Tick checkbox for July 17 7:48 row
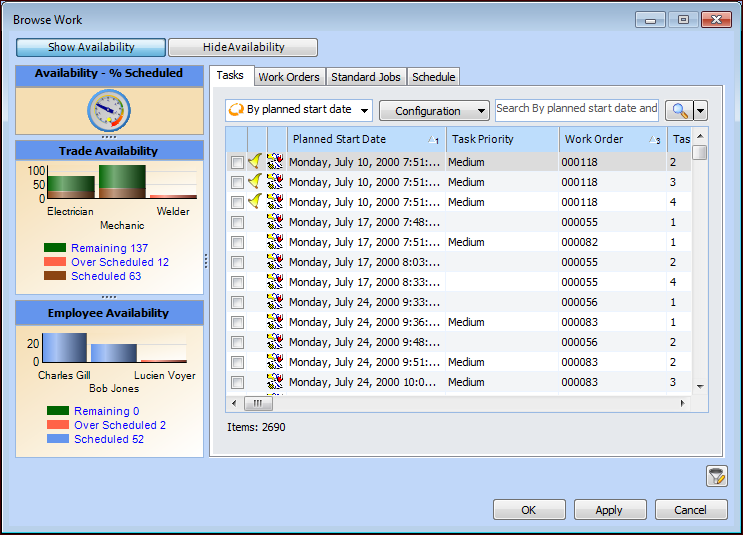The image size is (743, 535). point(237,222)
